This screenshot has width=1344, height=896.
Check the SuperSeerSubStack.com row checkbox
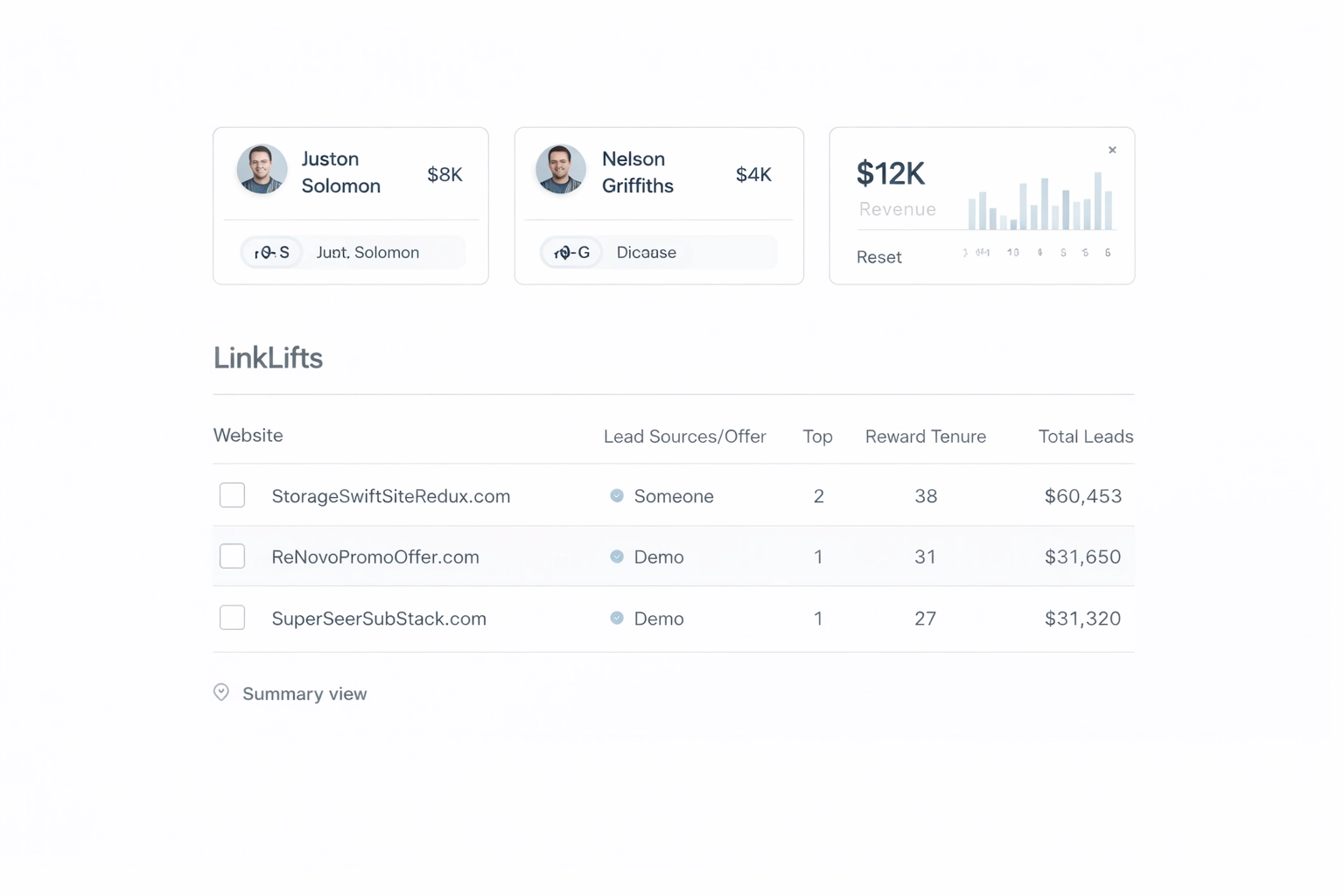coord(232,617)
